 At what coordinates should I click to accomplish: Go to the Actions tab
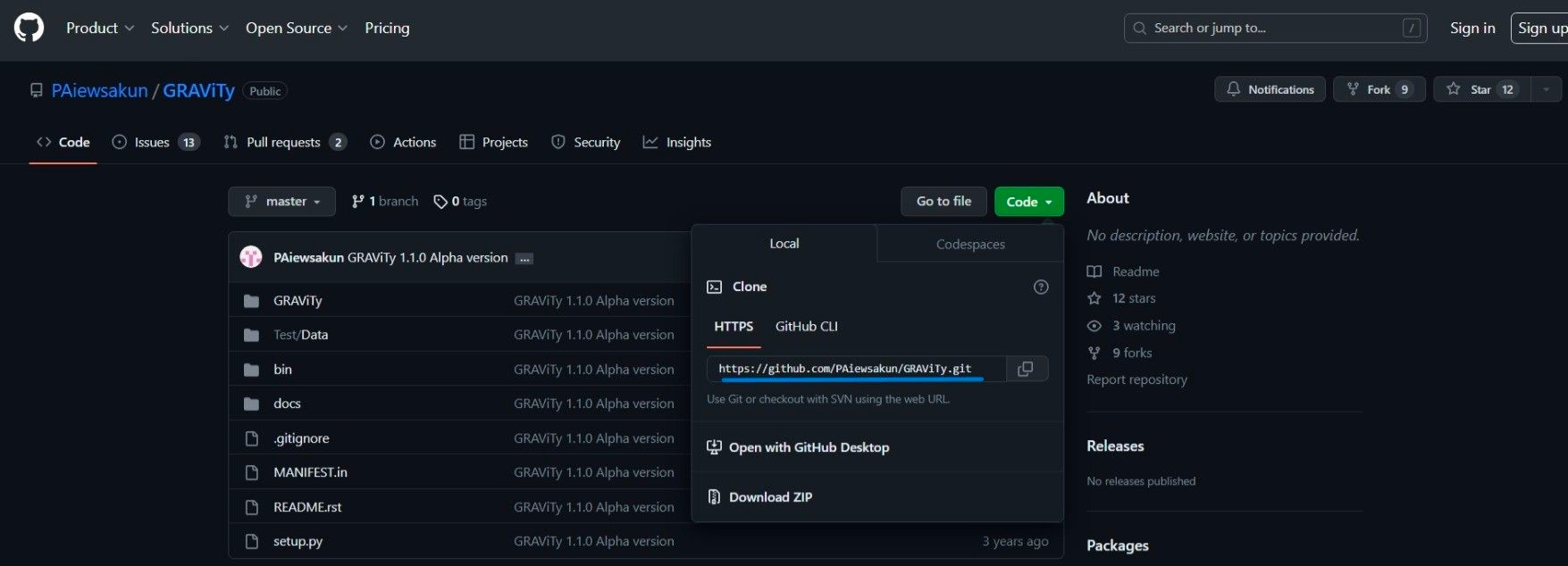click(403, 142)
